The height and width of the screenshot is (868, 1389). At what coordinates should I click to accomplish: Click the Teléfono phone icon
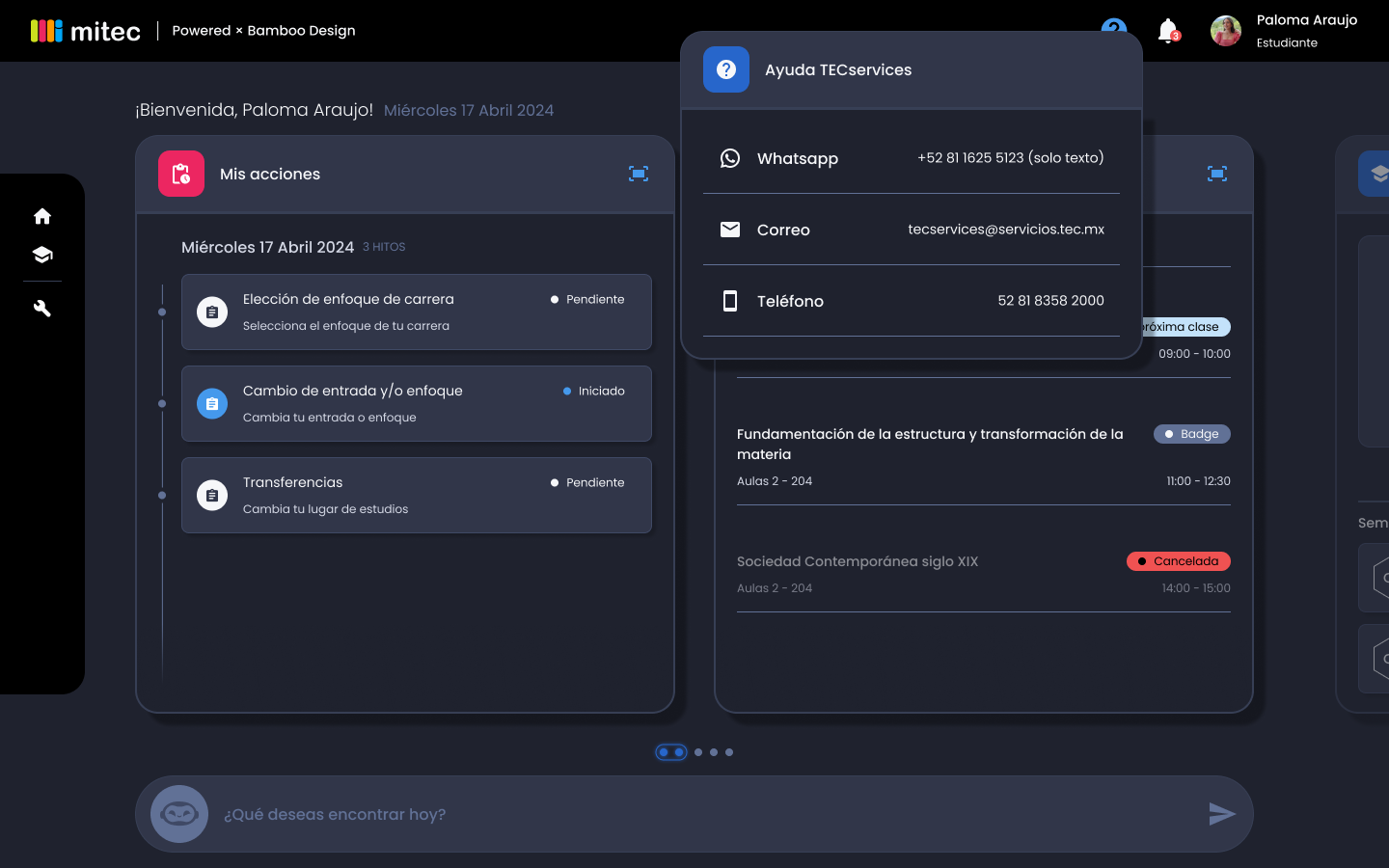[730, 301]
